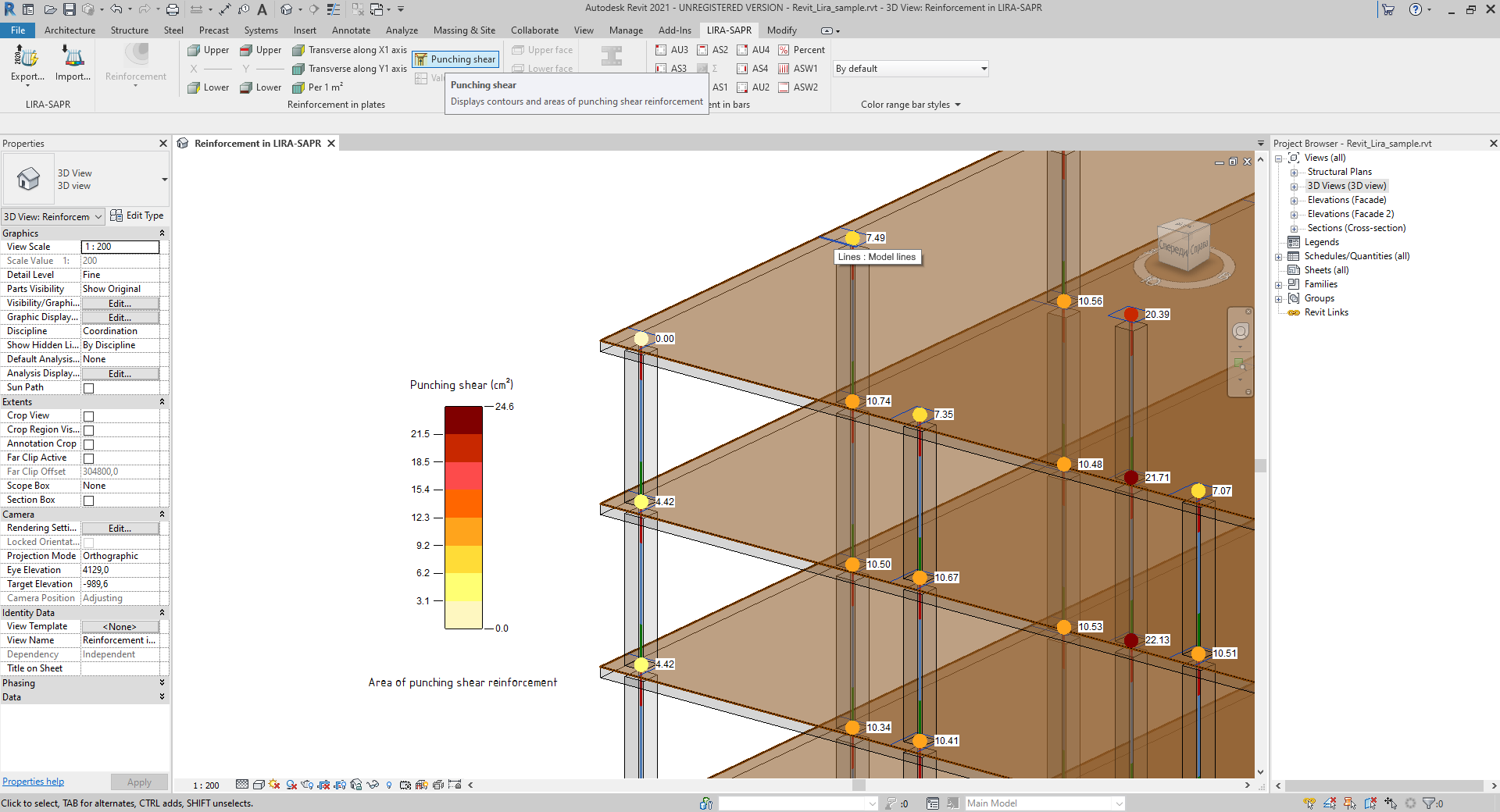
Task: Enable the Section Box checkbox
Action: [89, 500]
